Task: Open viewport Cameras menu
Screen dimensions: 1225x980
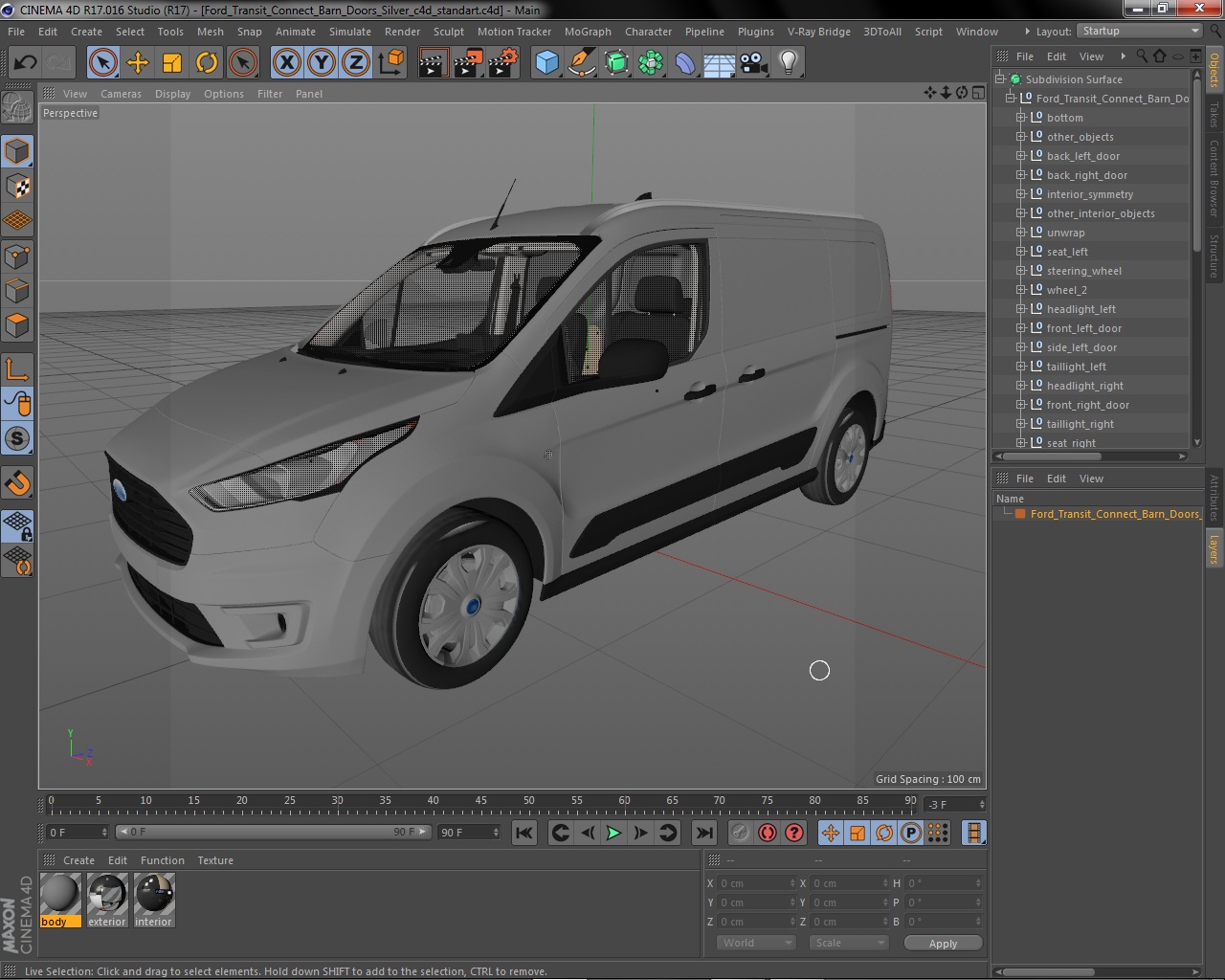Action: pyautogui.click(x=121, y=94)
